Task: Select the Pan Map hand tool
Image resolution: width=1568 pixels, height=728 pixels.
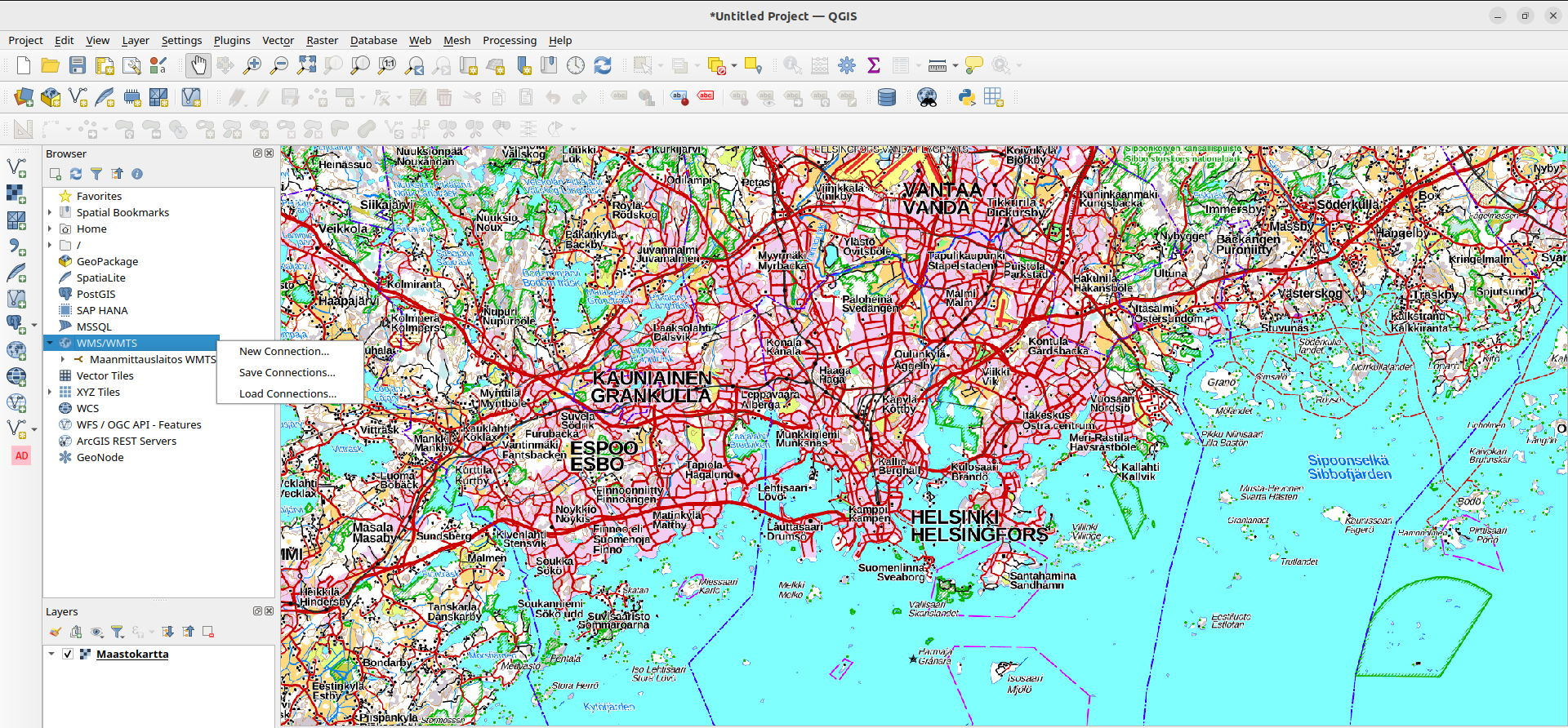Action: 198,65
